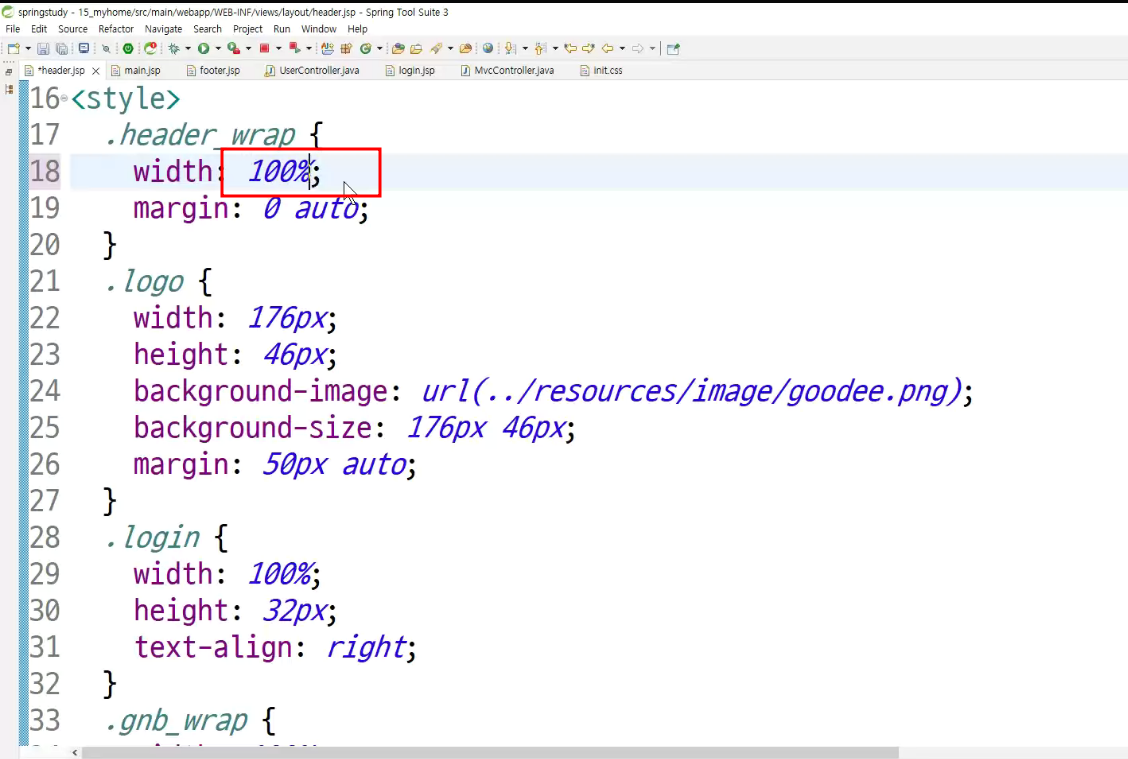Open the web browser globe icon
This screenshot has width=1128, height=759.
488,48
